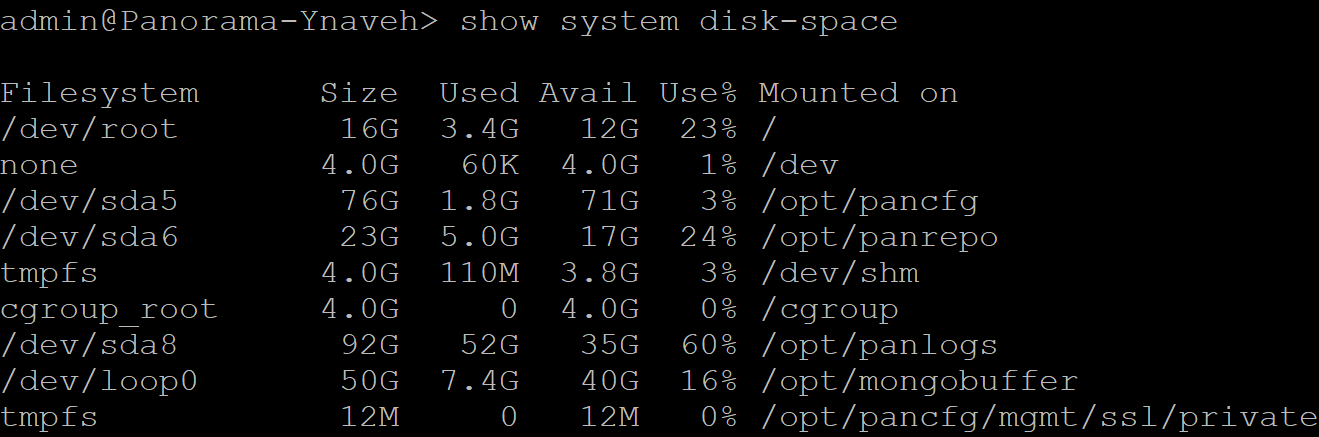Click the cgroup_root filesystem entry
This screenshot has width=1319, height=437.
(x=109, y=309)
